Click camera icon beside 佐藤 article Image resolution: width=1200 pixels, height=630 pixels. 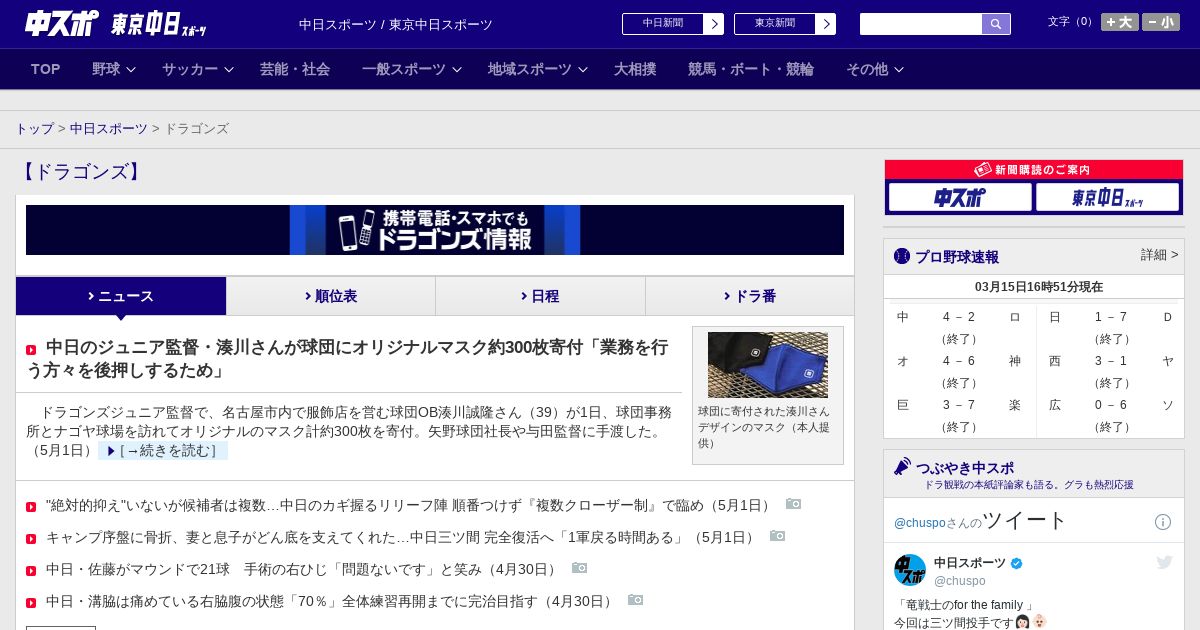tap(579, 568)
